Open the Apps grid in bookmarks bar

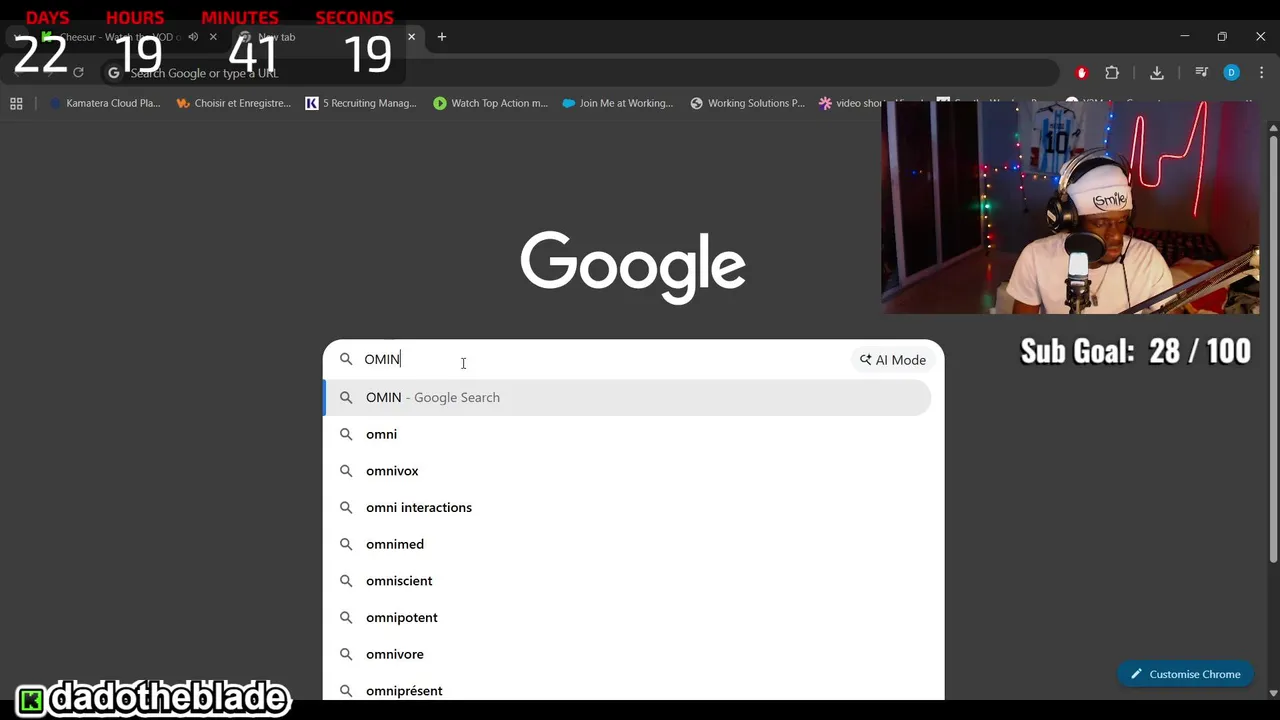16,103
